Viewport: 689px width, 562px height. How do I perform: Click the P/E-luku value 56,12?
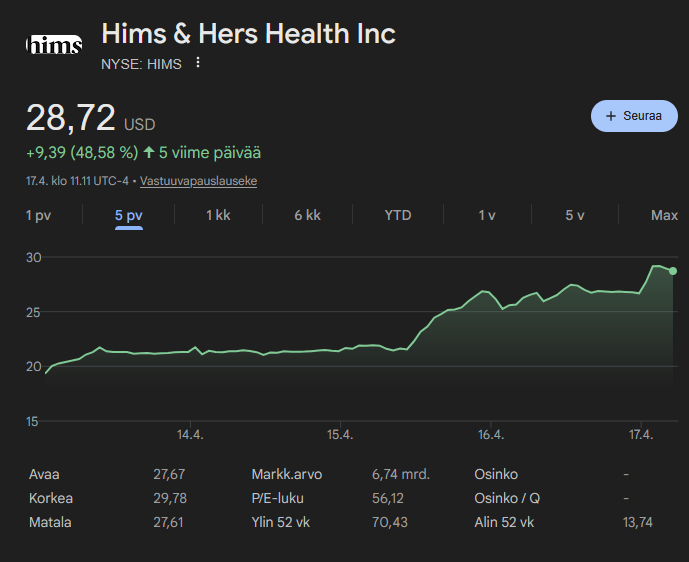(388, 498)
